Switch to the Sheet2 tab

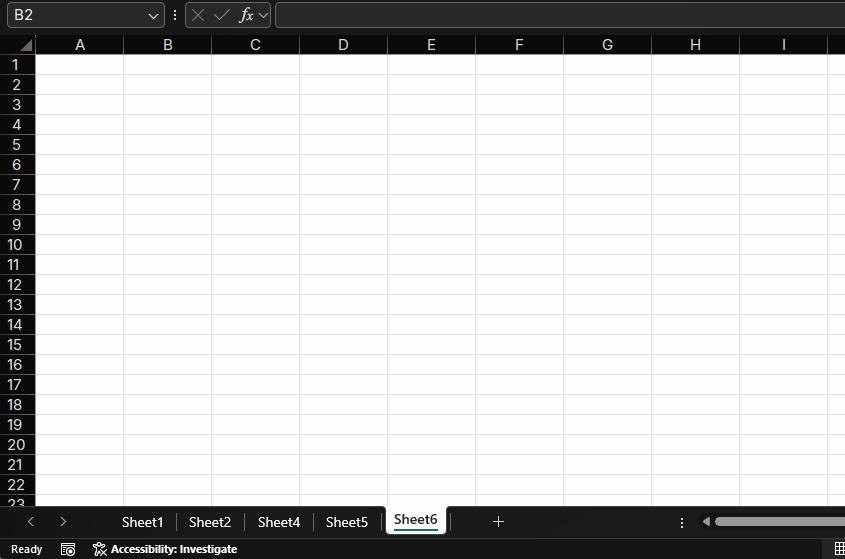(x=210, y=522)
